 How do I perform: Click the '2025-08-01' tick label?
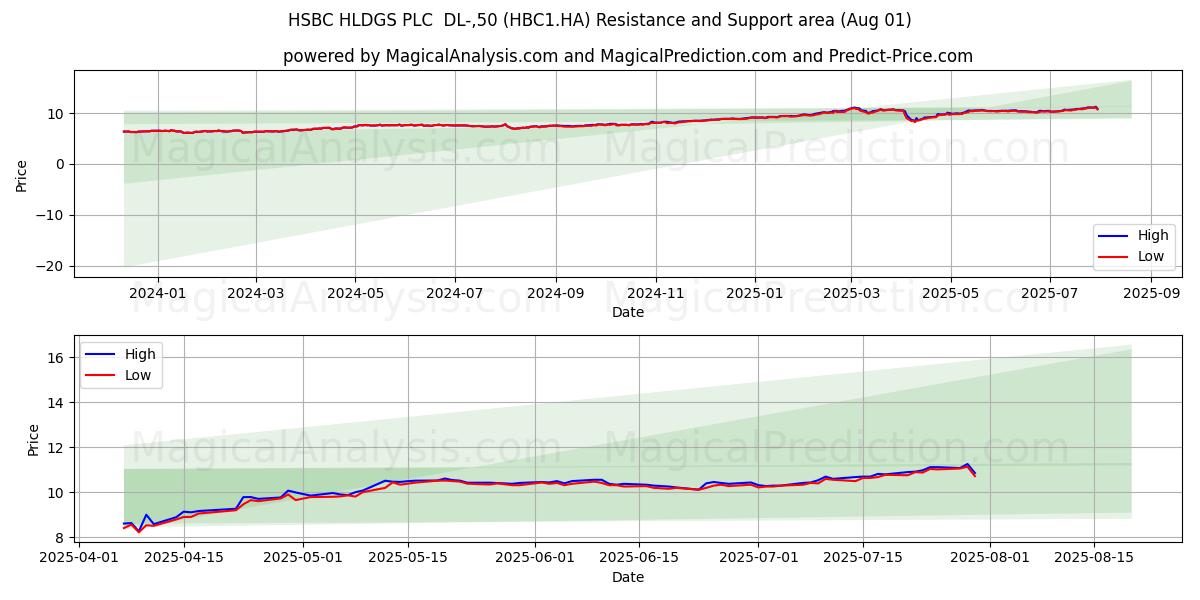(x=989, y=558)
